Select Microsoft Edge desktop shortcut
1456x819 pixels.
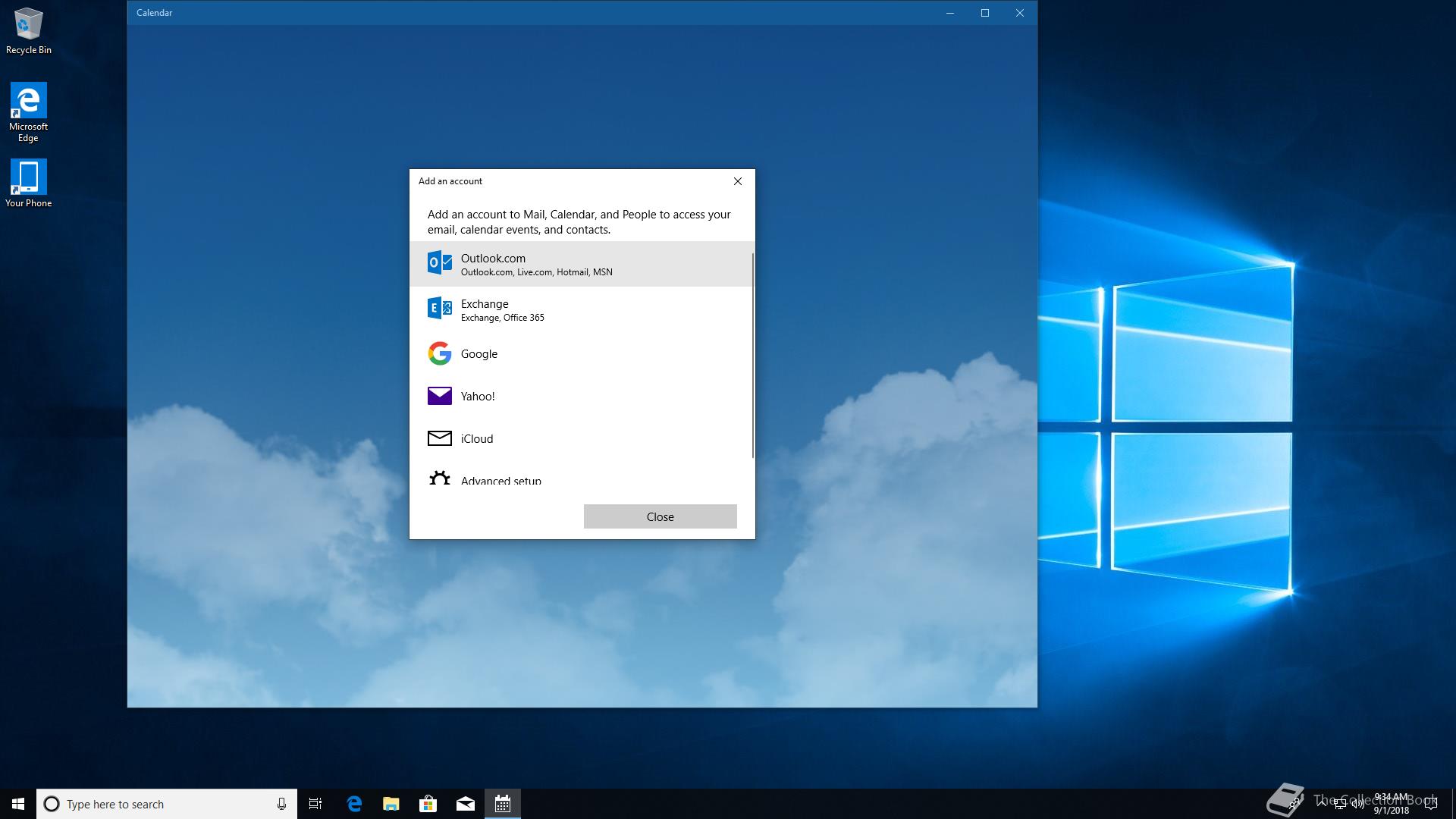tap(29, 112)
